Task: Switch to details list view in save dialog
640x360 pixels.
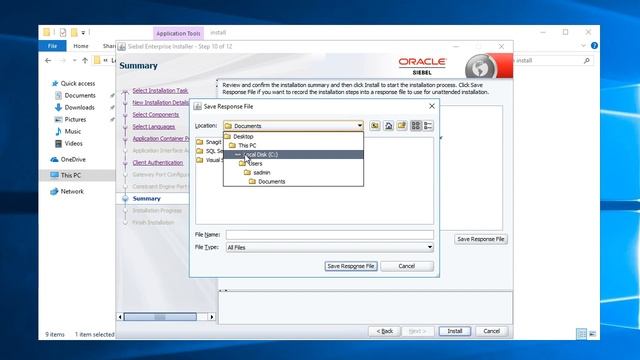Action: pyautogui.click(x=428, y=126)
